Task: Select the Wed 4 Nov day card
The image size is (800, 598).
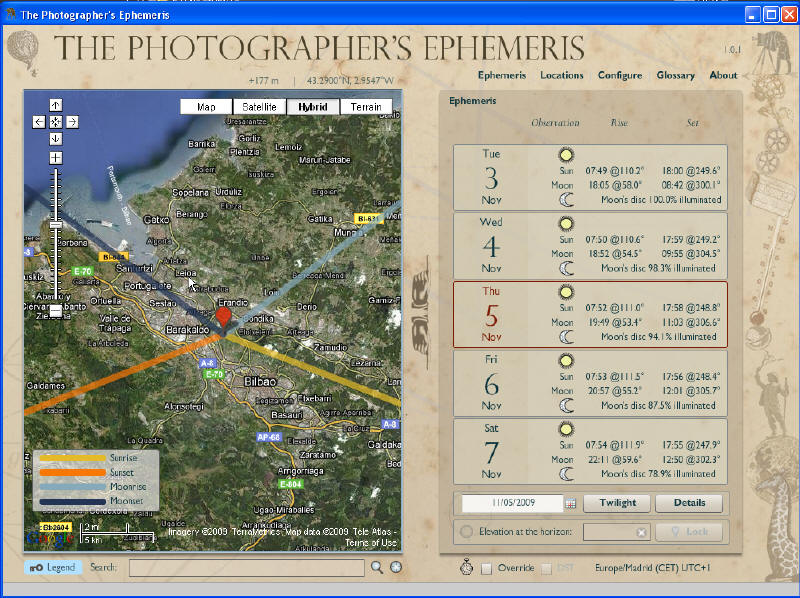Action: [x=590, y=246]
